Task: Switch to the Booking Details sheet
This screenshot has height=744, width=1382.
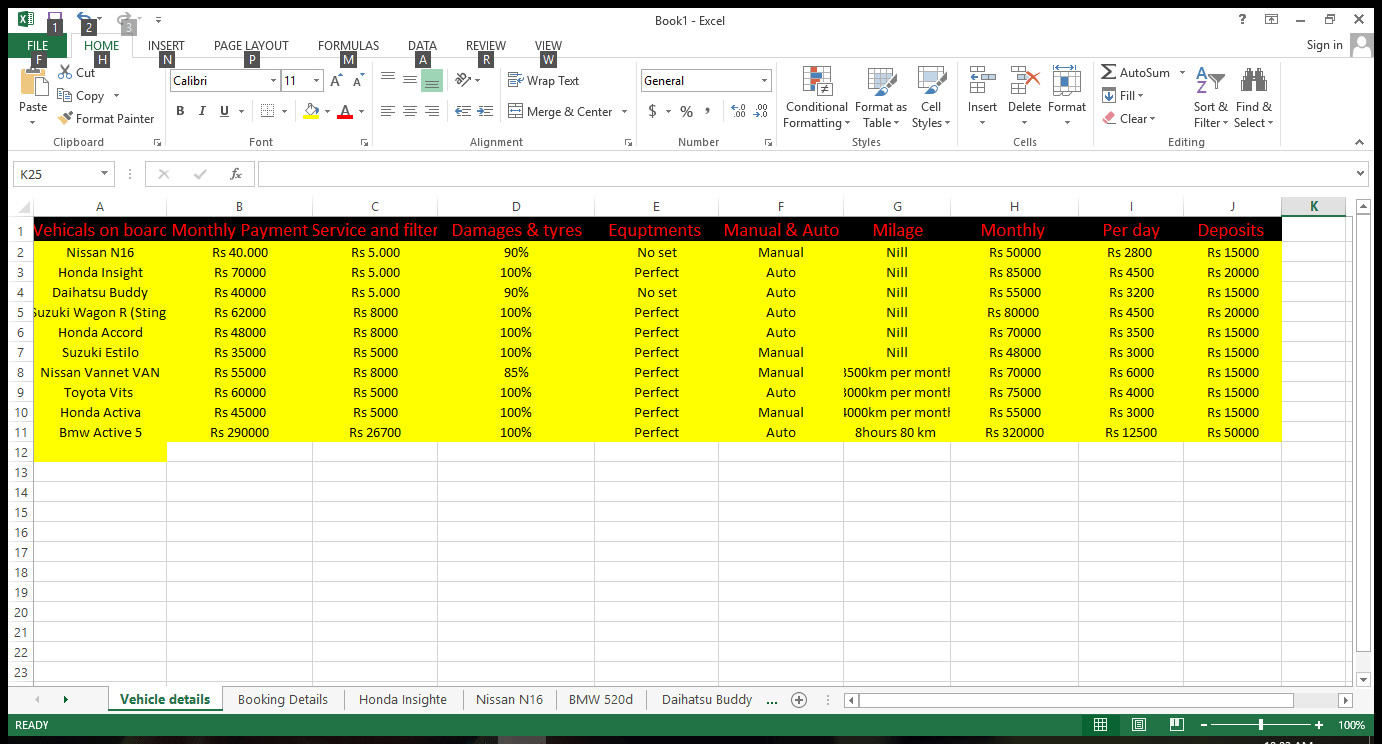Action: pyautogui.click(x=282, y=700)
